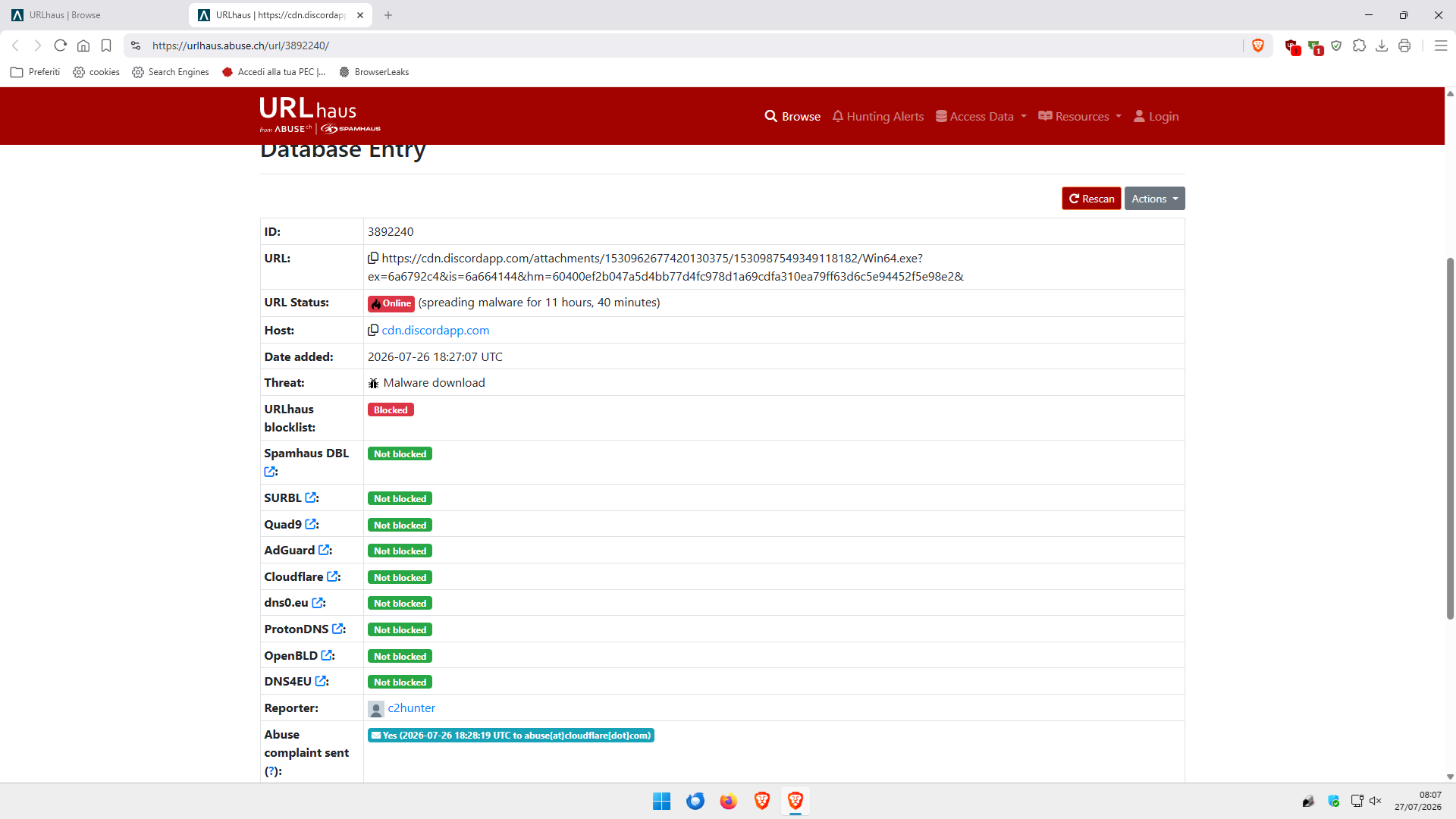Open the downloads icon in the toolbar
1456x819 pixels.
1382,45
